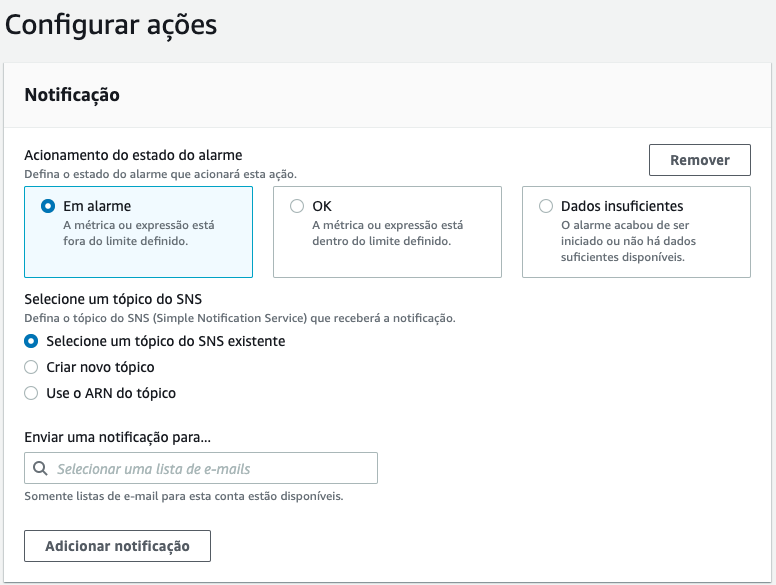This screenshot has width=776, height=585.
Task: Select the "Em alarme" radio button
Action: pyautogui.click(x=48, y=206)
